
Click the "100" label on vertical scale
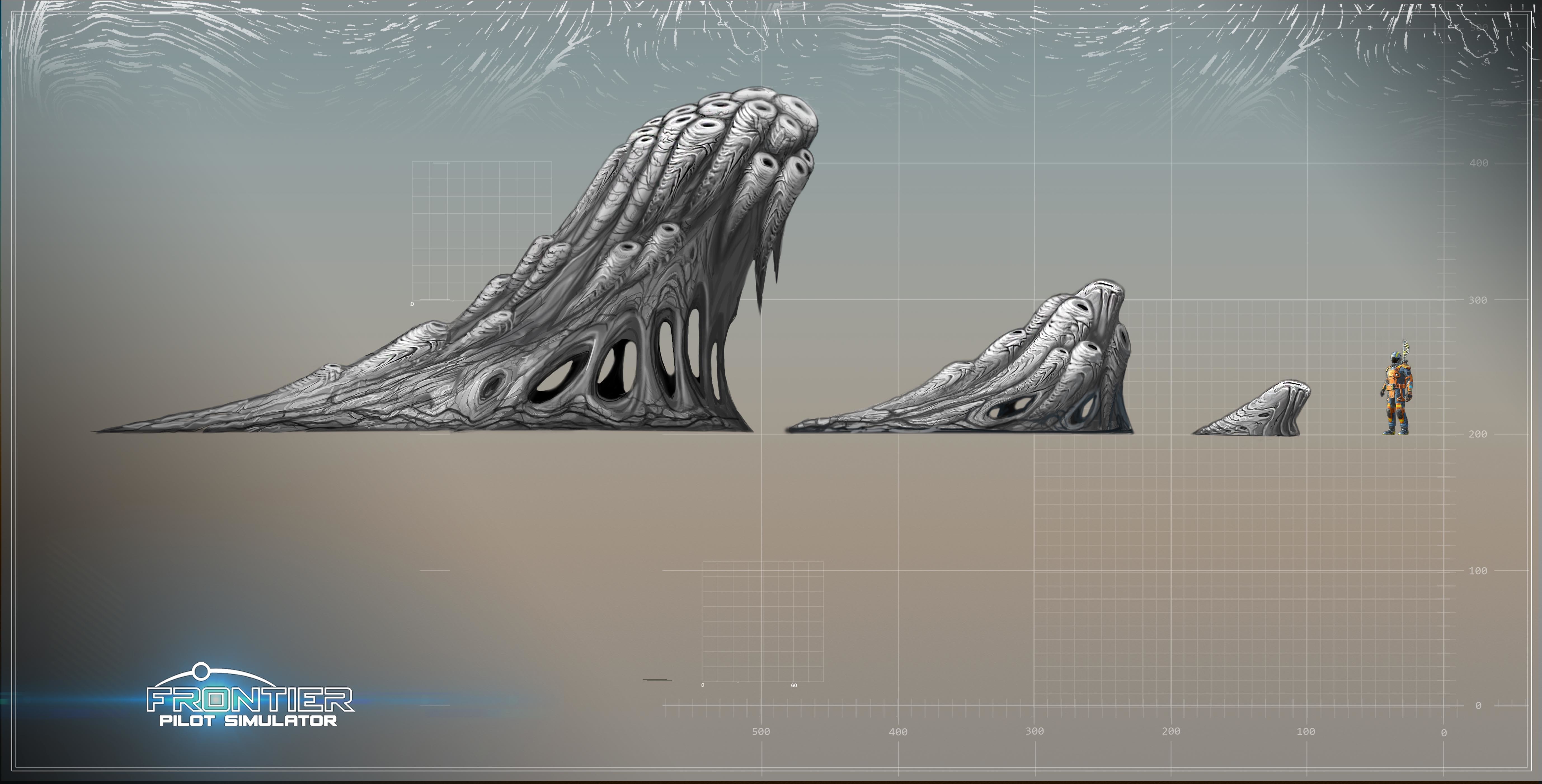coord(1477,571)
